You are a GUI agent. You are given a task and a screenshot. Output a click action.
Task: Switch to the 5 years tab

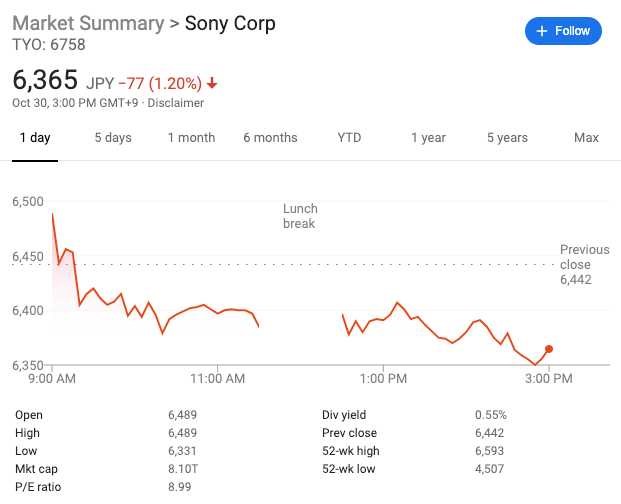(507, 138)
